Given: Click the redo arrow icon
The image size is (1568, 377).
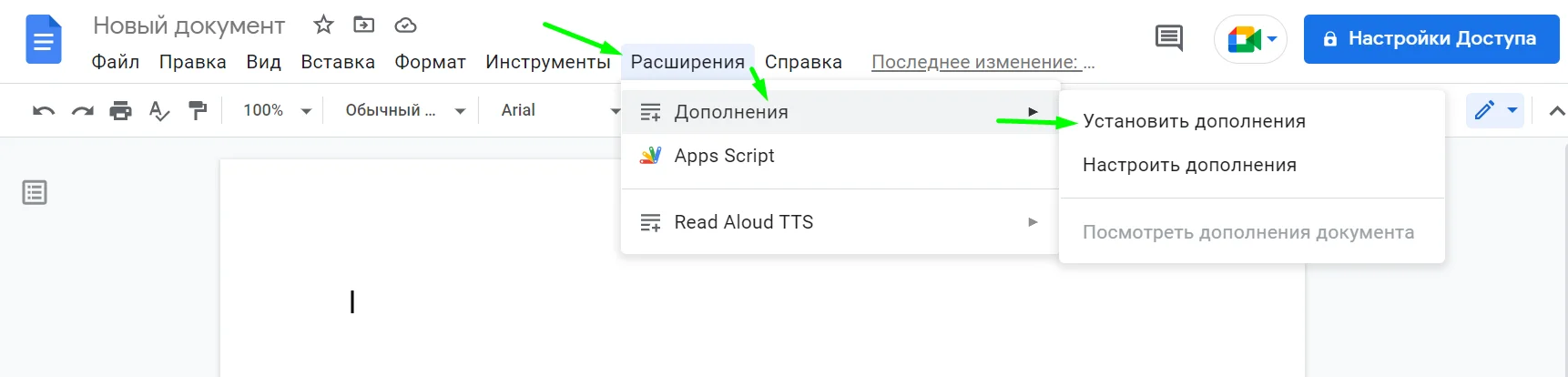Looking at the screenshot, I should 82,111.
